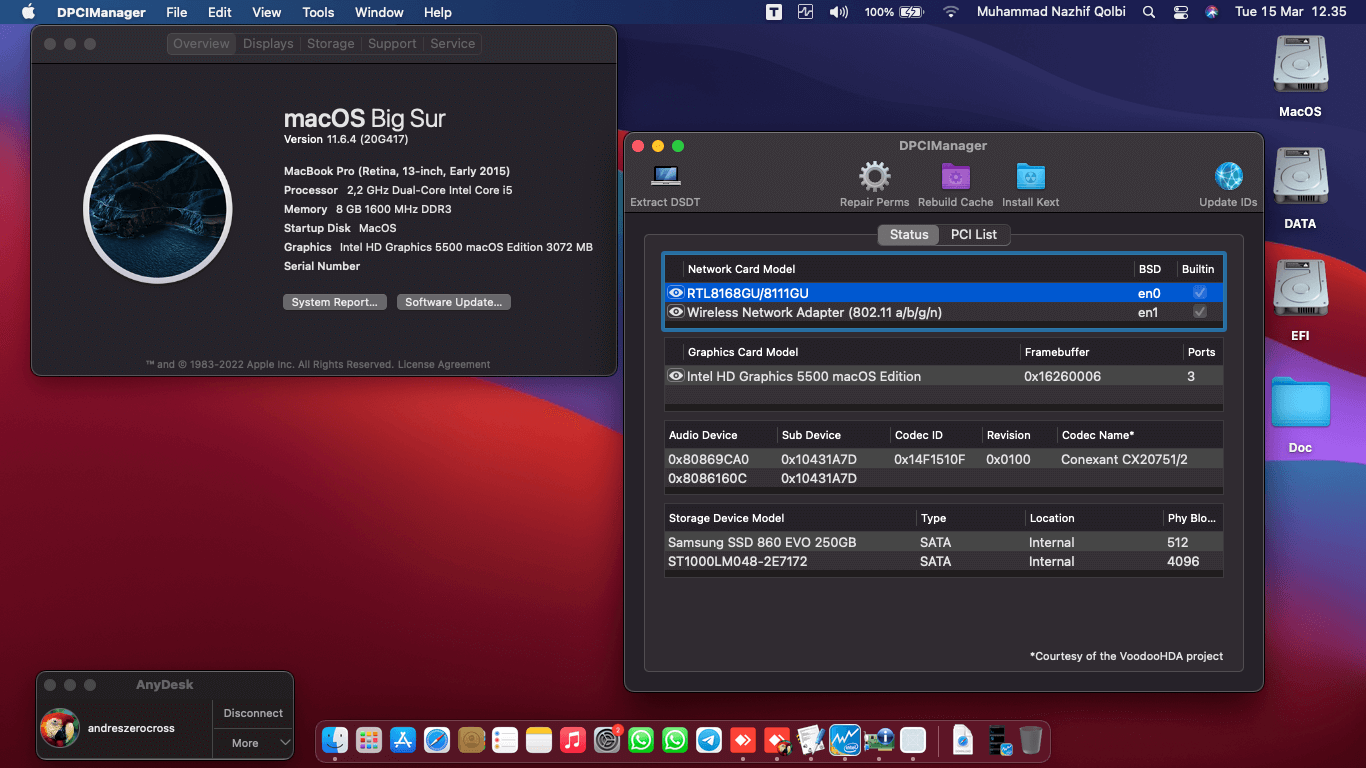The width and height of the screenshot is (1366, 768).
Task: Toggle the Builtin checkbox for en0
Action: pos(1200,292)
